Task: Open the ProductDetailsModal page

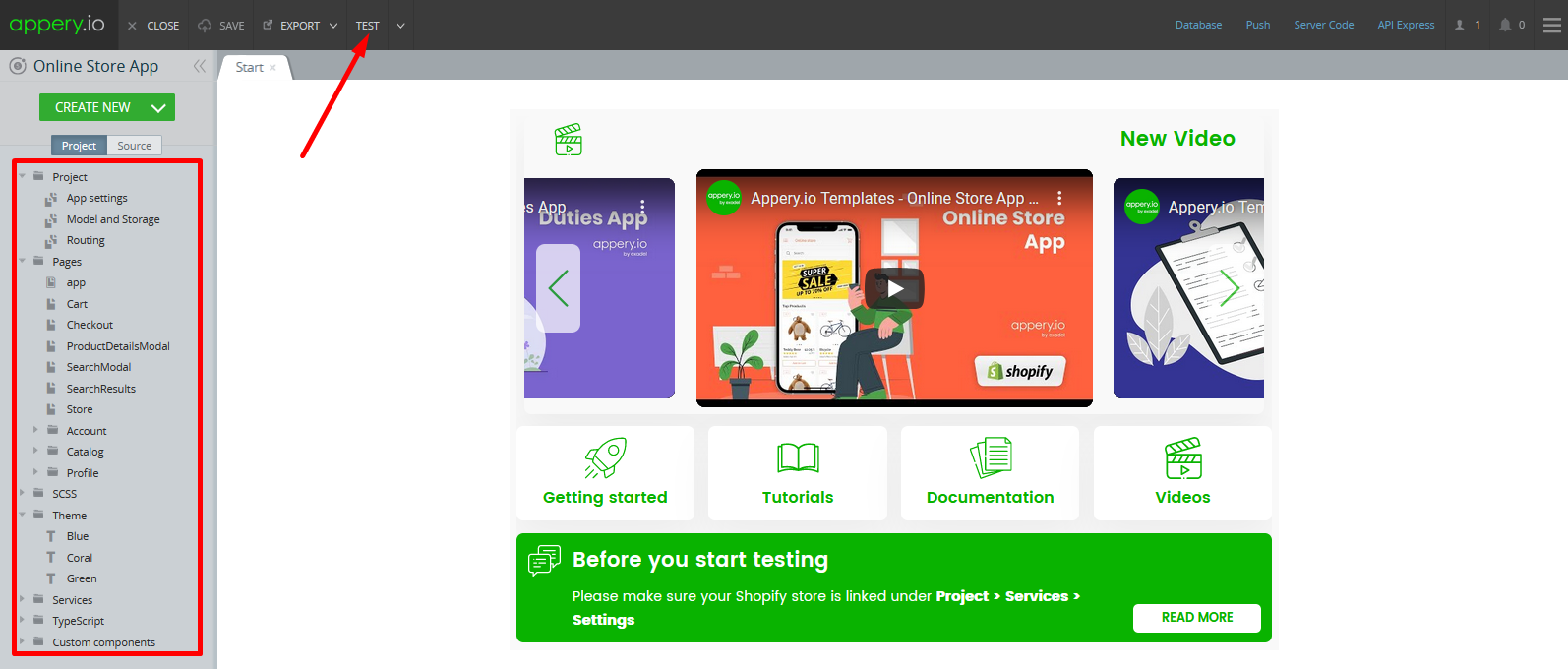Action: pyautogui.click(x=118, y=346)
